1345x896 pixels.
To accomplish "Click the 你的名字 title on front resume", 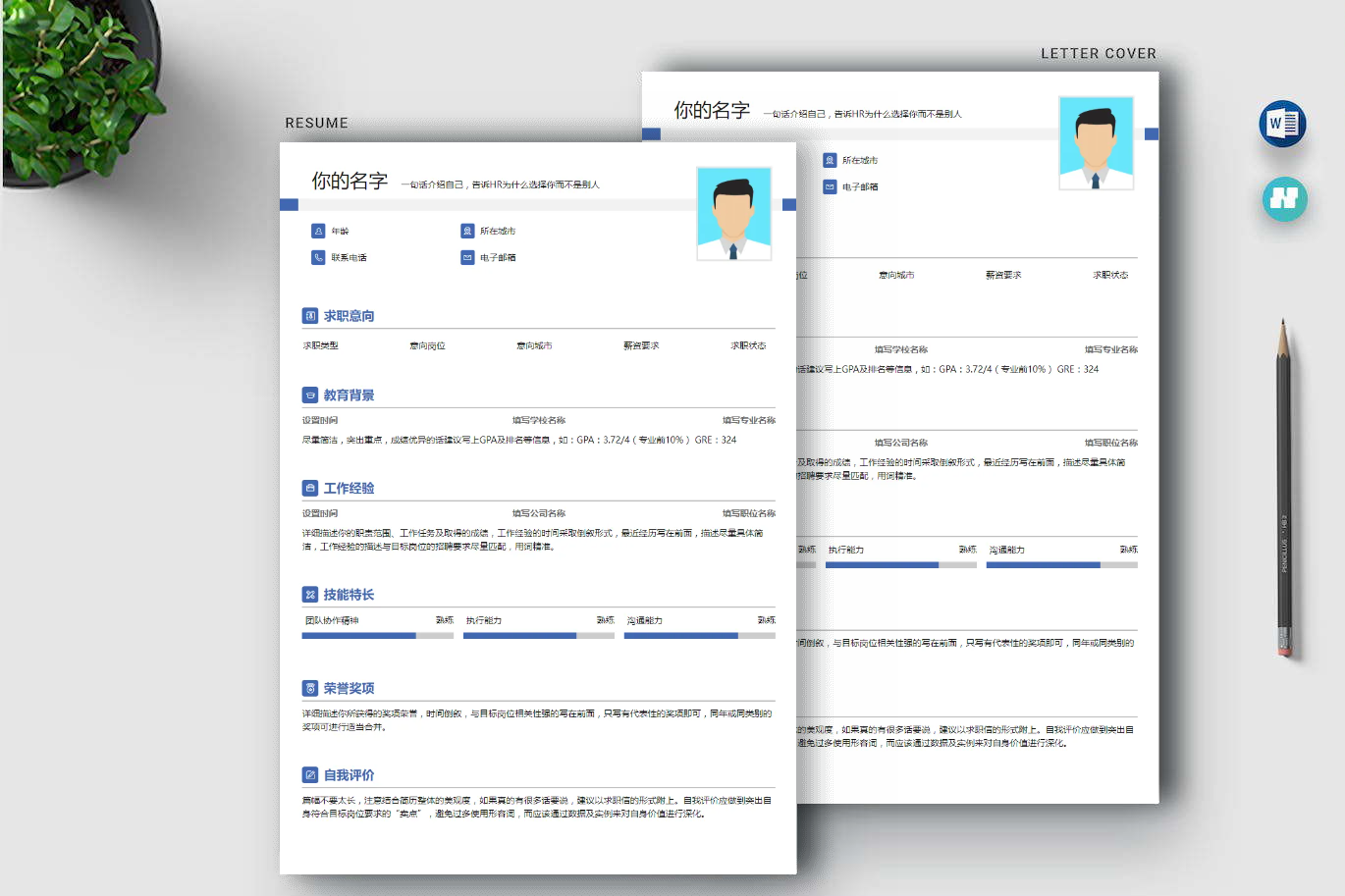I will (x=350, y=182).
